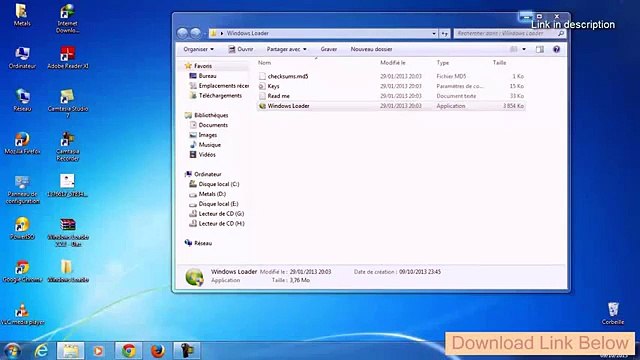Open the Ordinateur desktop icon

(x=22, y=58)
